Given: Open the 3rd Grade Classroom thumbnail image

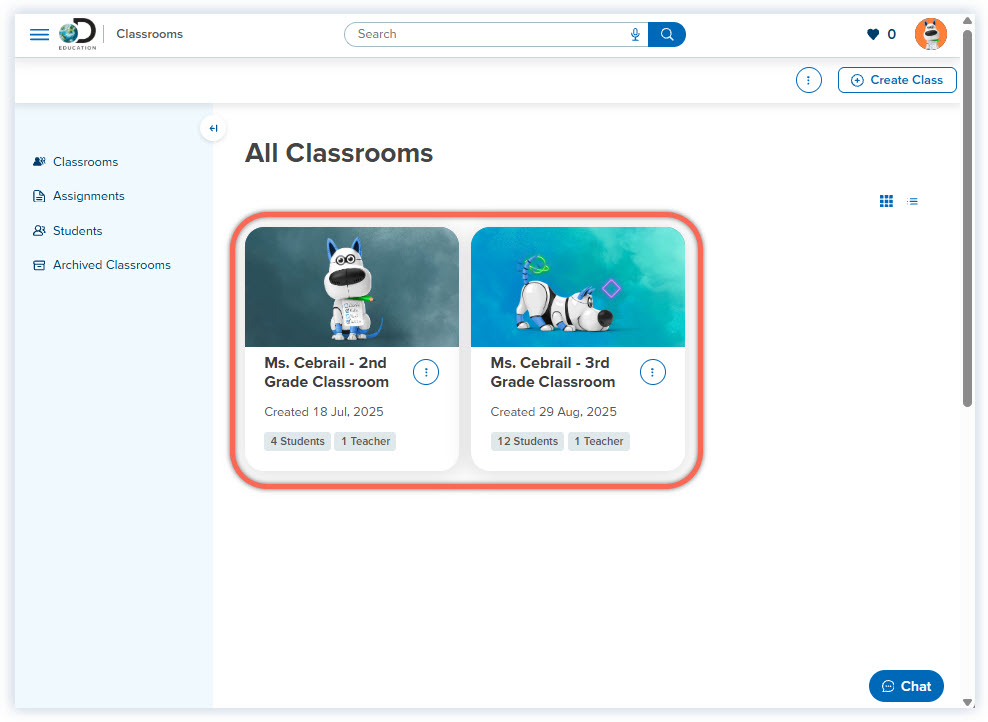Looking at the screenshot, I should [577, 287].
